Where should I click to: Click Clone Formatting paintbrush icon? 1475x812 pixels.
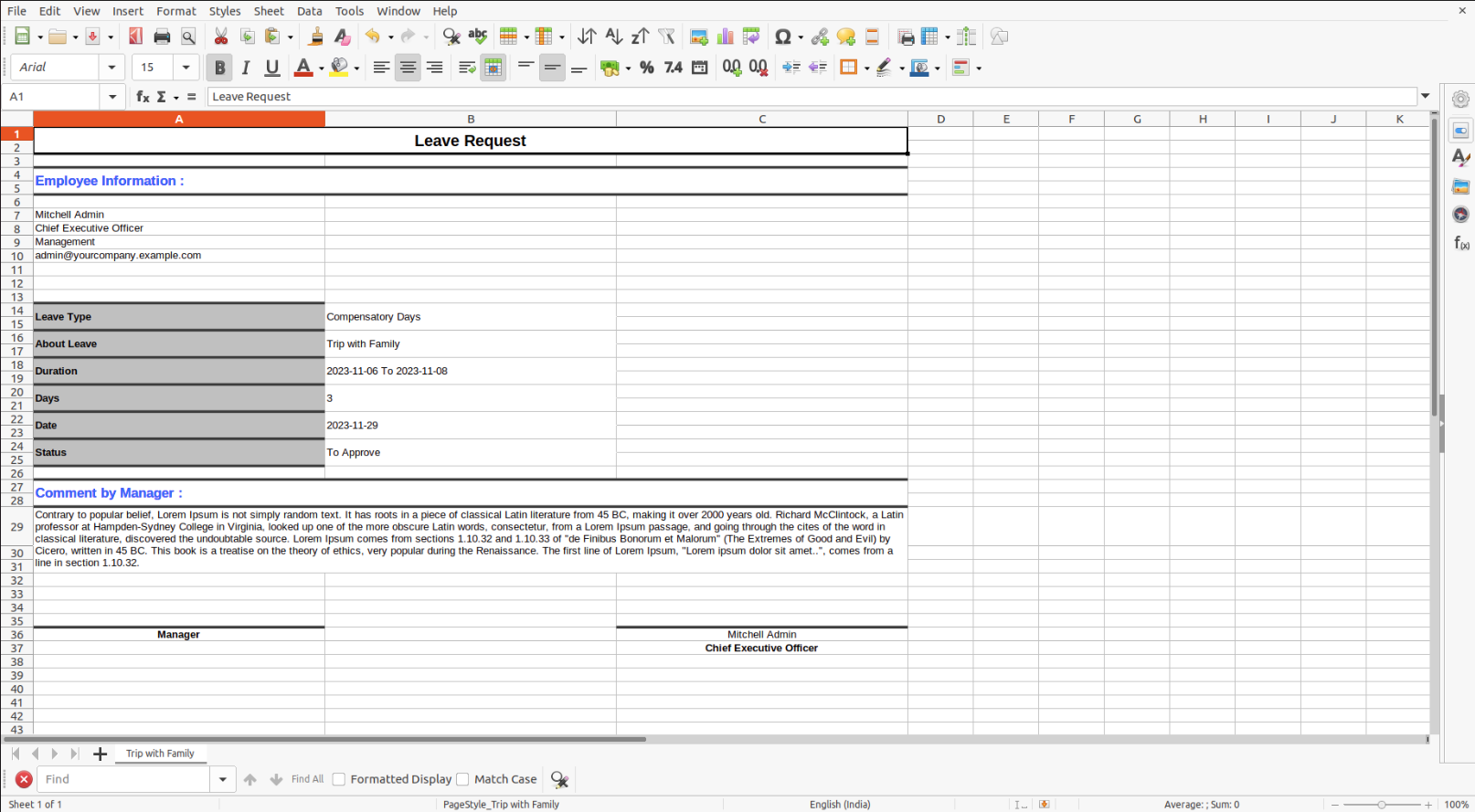316,37
